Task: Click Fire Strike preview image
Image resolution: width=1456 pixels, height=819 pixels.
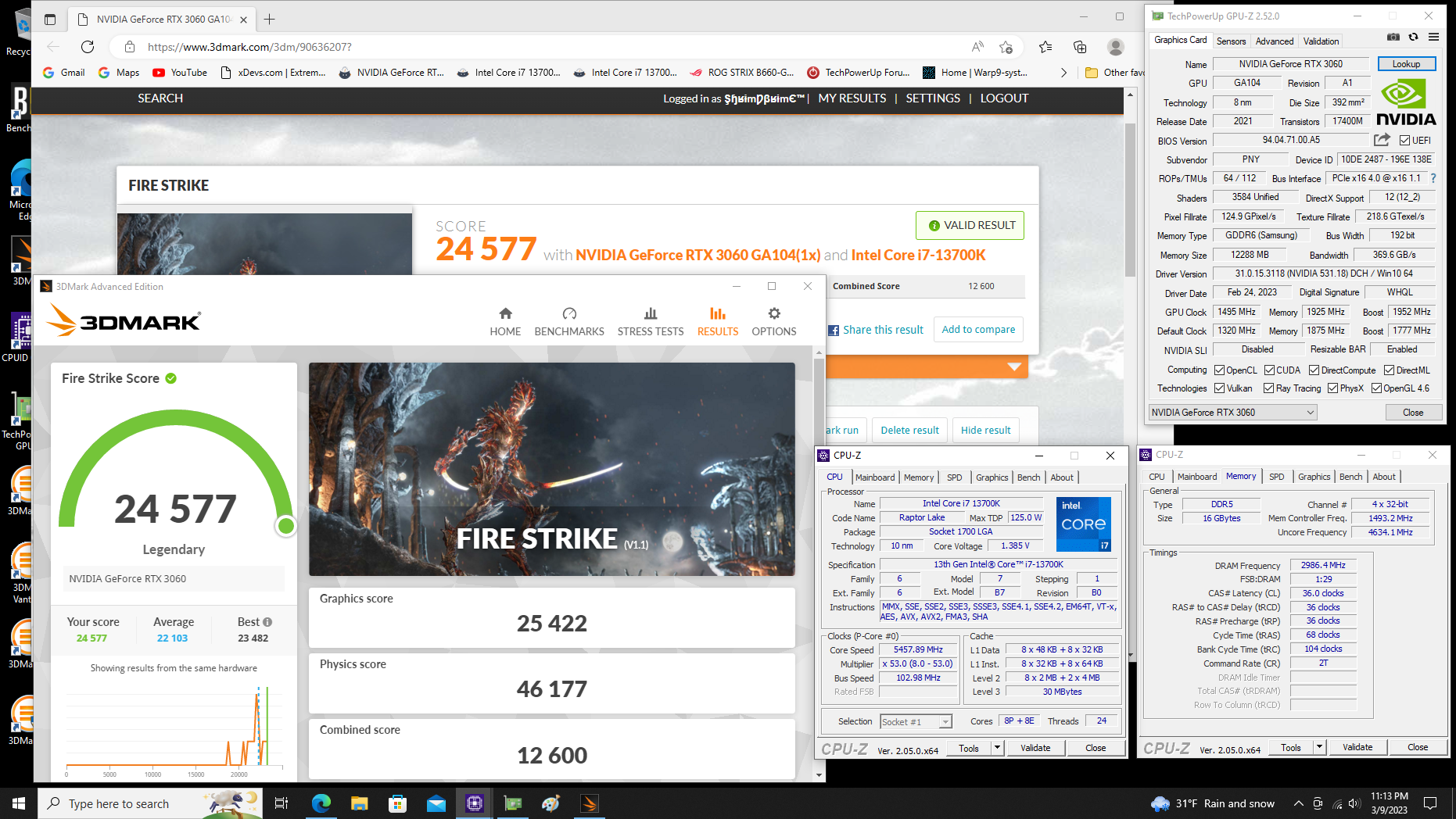Action: [552, 469]
